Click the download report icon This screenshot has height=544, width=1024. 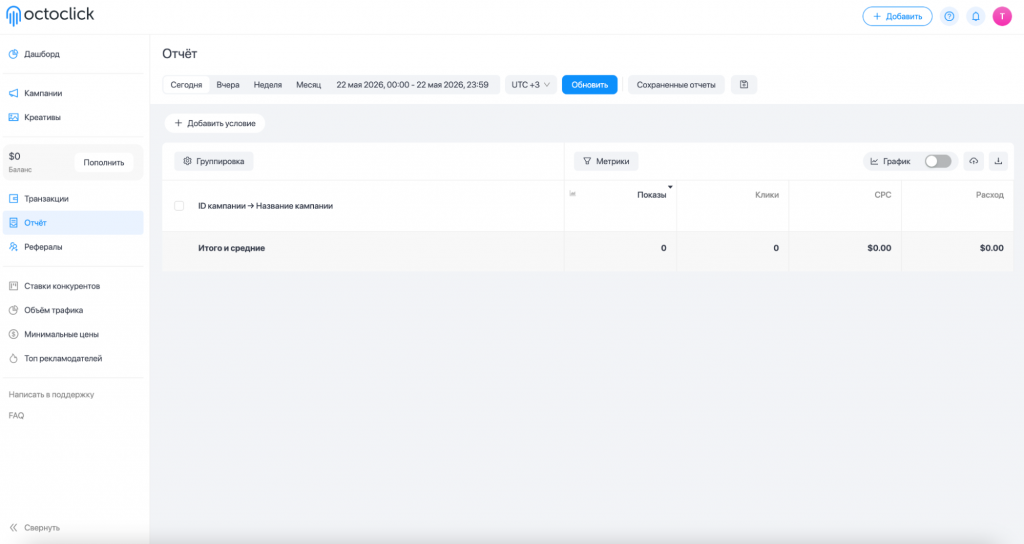tap(998, 161)
